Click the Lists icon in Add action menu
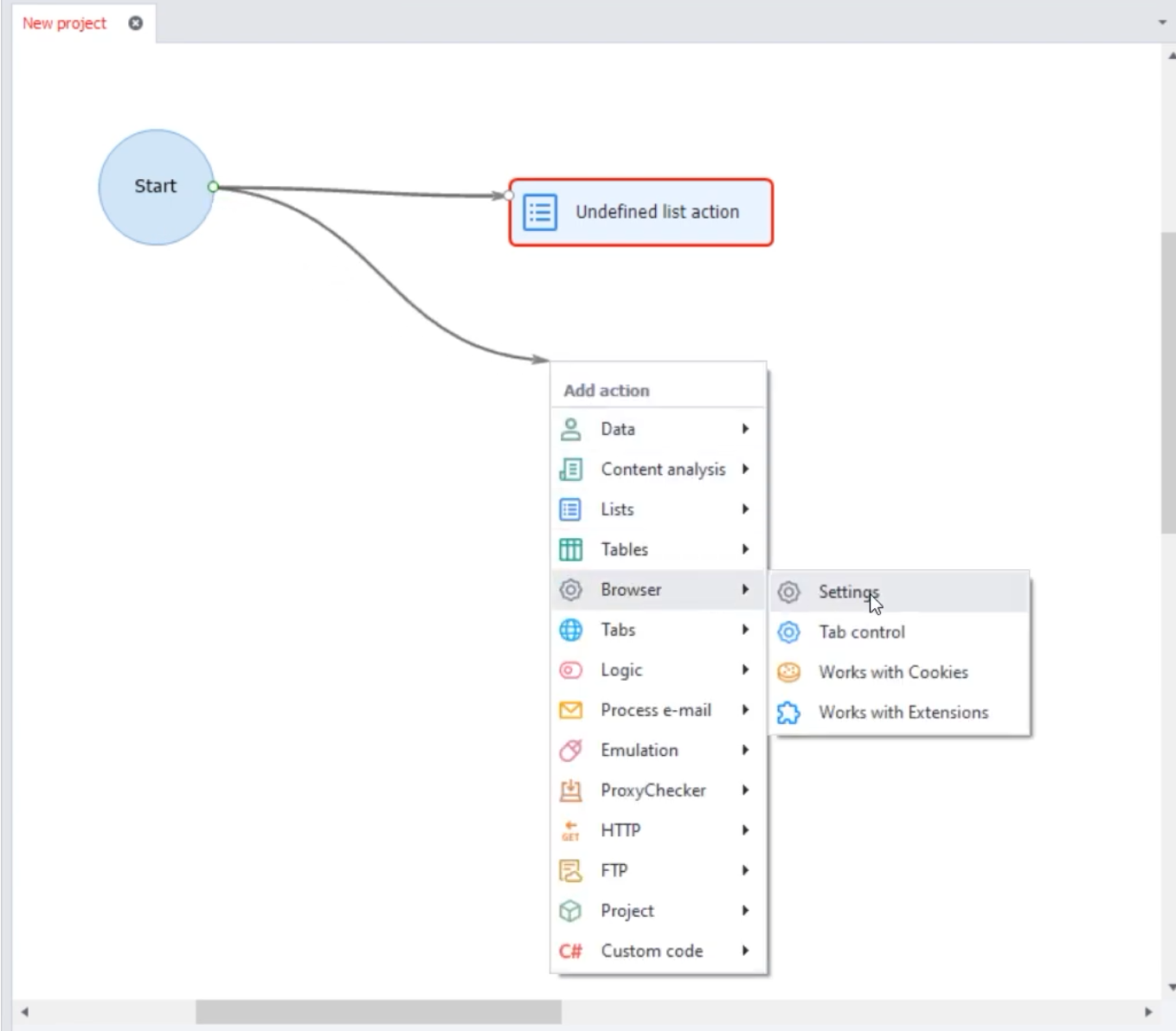1176x1031 pixels. pos(570,509)
